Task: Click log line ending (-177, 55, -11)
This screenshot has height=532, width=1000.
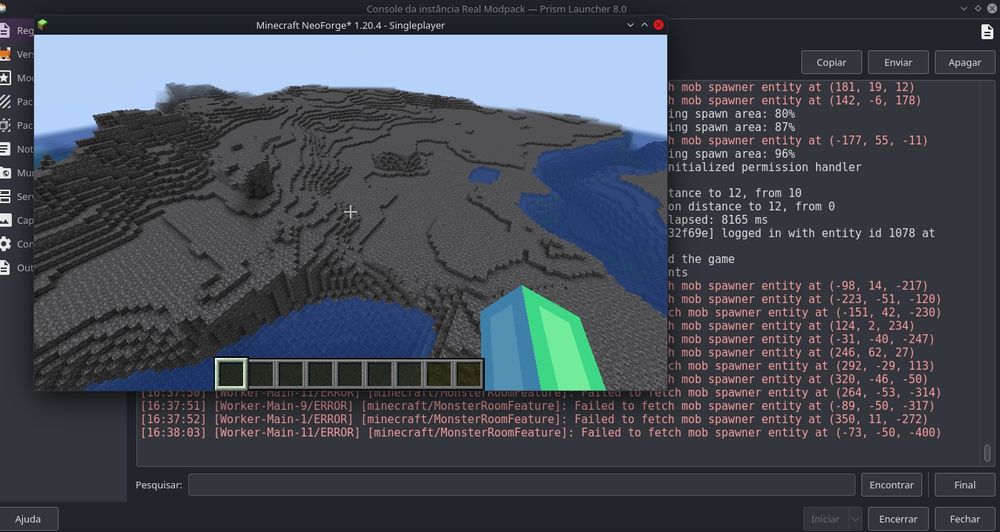Action: (797, 140)
